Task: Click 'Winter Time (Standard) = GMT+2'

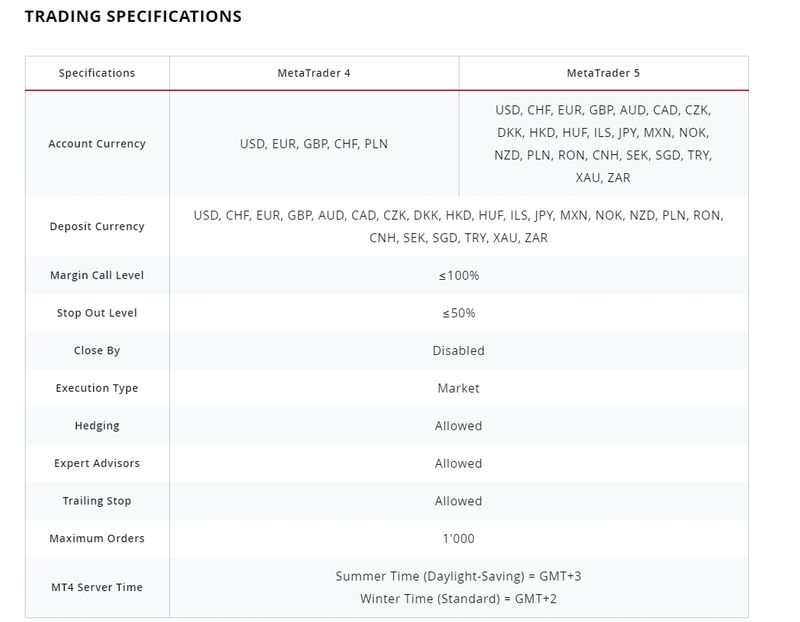Action: click(x=458, y=599)
